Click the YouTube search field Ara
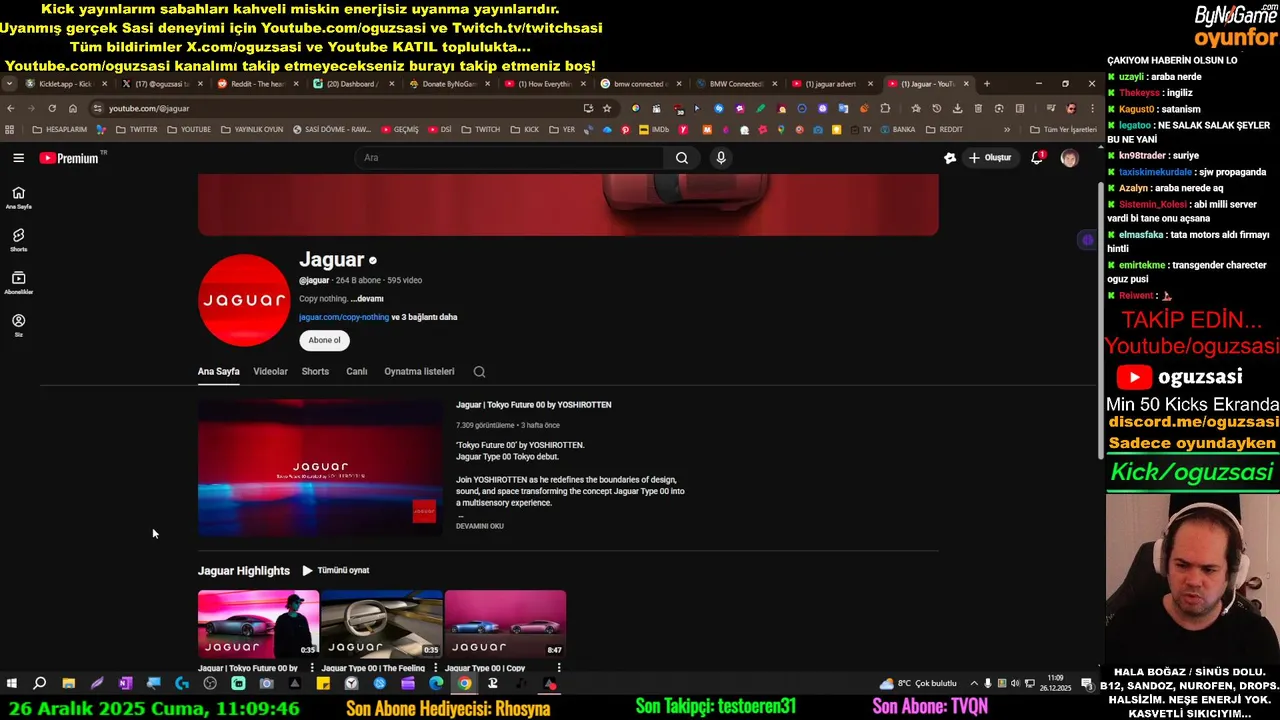This screenshot has height=720, width=1280. [x=508, y=158]
